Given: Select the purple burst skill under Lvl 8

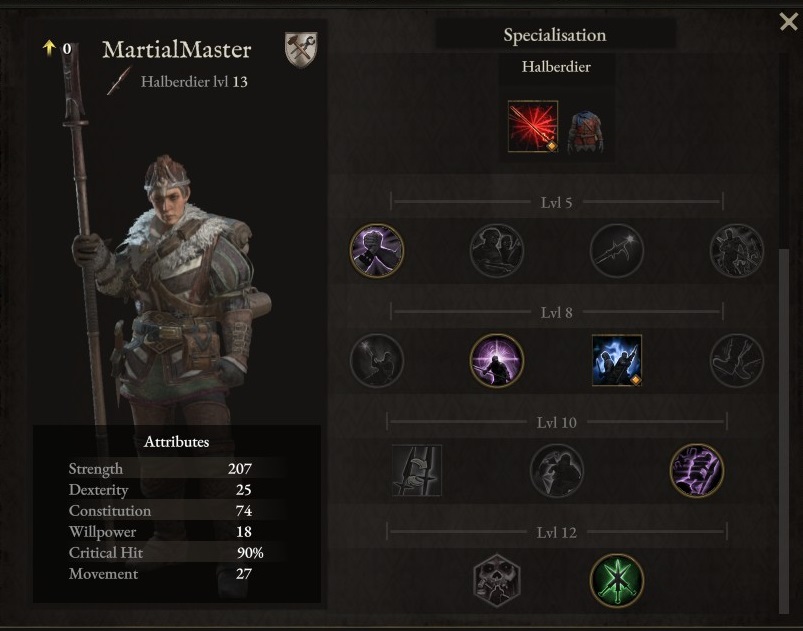Looking at the screenshot, I should (x=496, y=361).
